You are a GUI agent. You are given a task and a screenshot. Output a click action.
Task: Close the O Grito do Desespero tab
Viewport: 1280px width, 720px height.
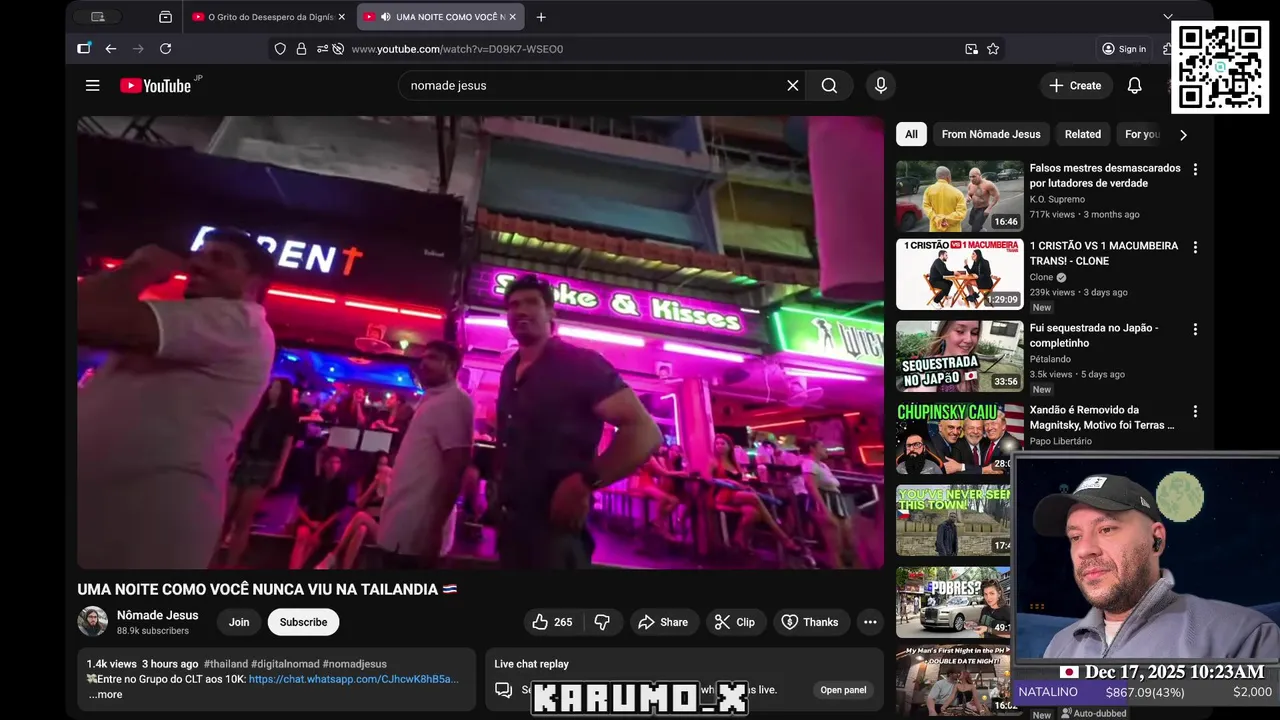click(x=341, y=17)
